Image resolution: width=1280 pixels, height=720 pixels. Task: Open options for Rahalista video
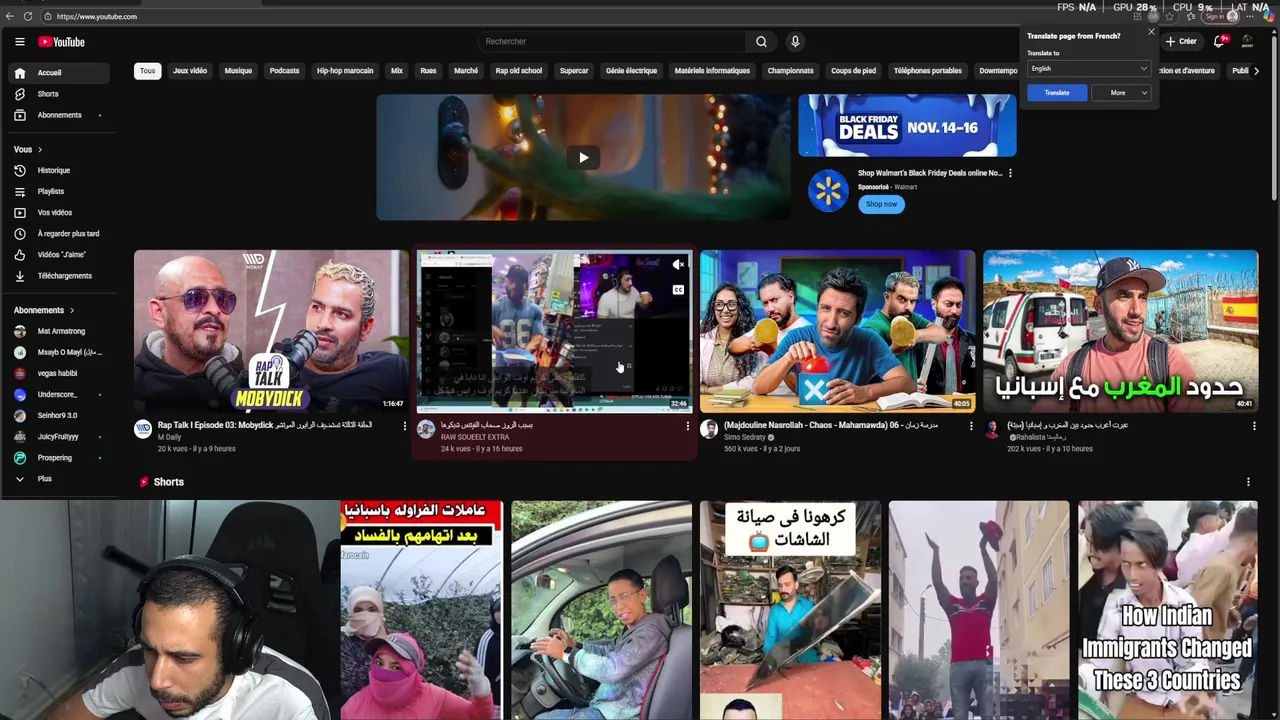pyautogui.click(x=1253, y=426)
